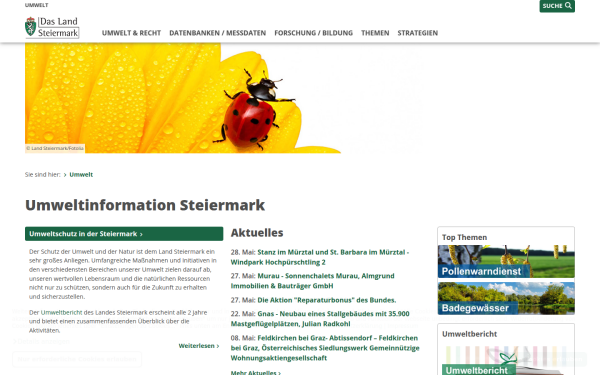Open the THEMEN menu

tap(375, 33)
